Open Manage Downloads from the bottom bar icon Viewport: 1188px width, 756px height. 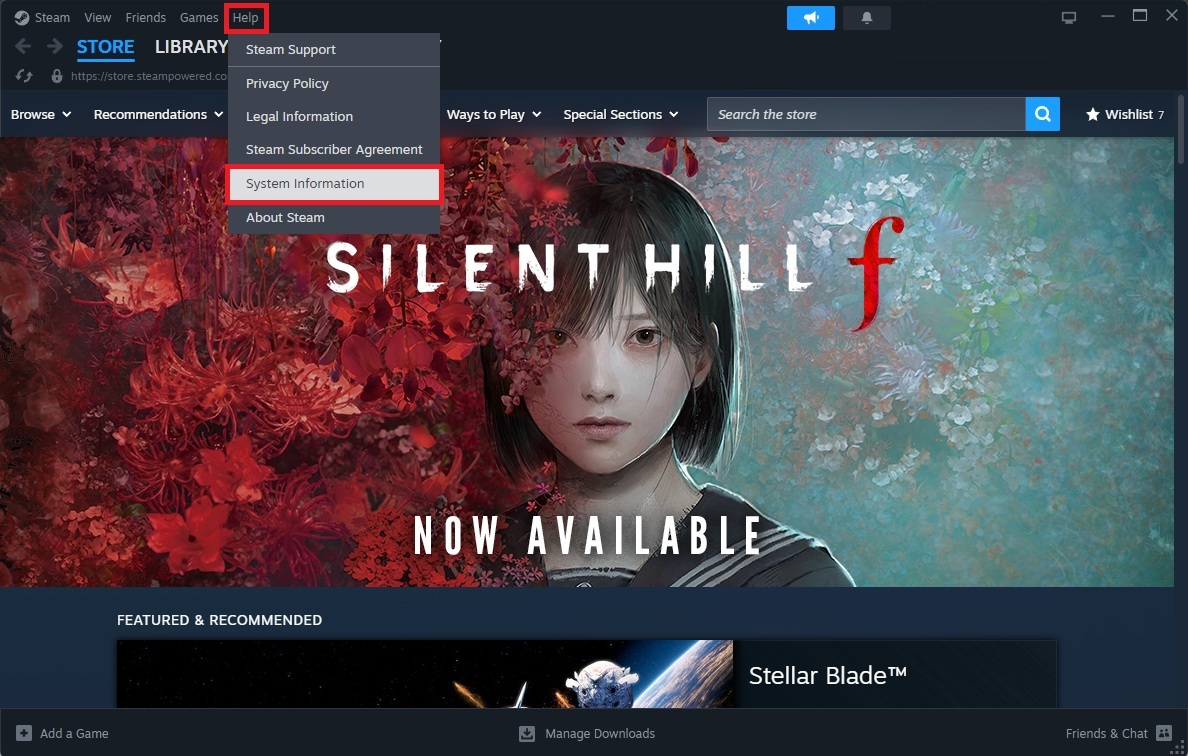[x=526, y=733]
